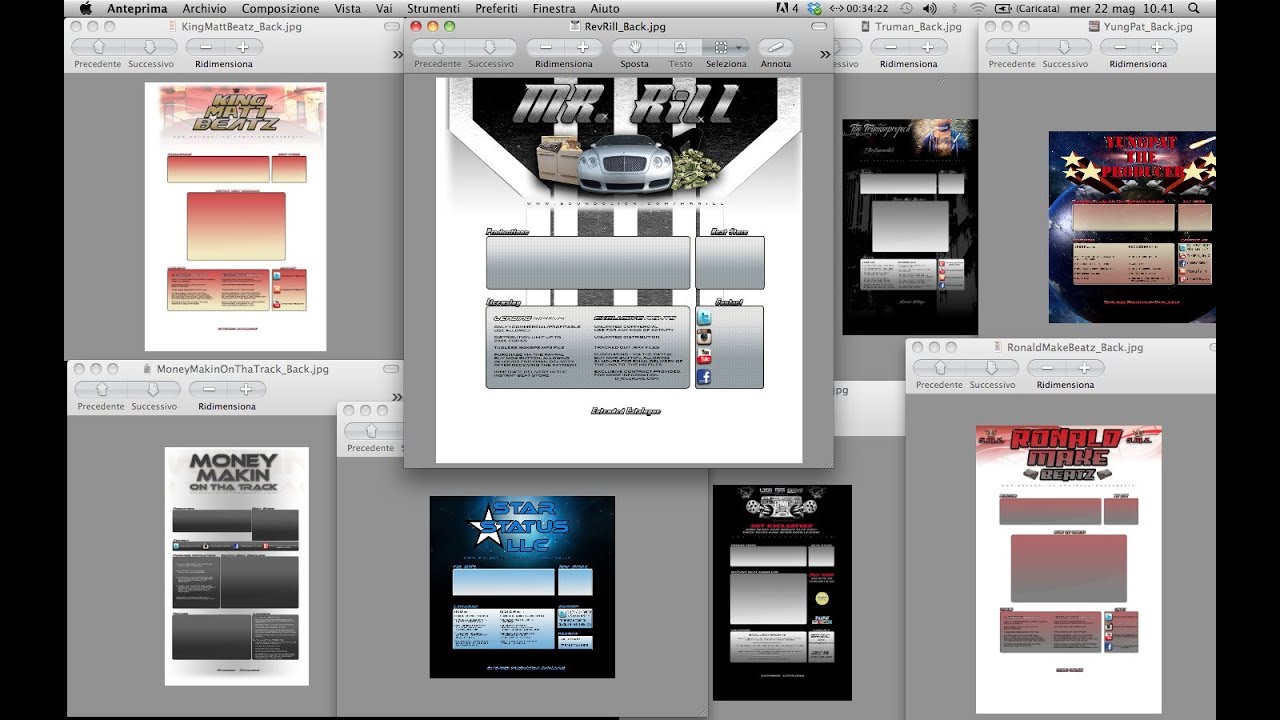
Task: Zoom in with plus in Truman_Back window
Action: coord(928,47)
